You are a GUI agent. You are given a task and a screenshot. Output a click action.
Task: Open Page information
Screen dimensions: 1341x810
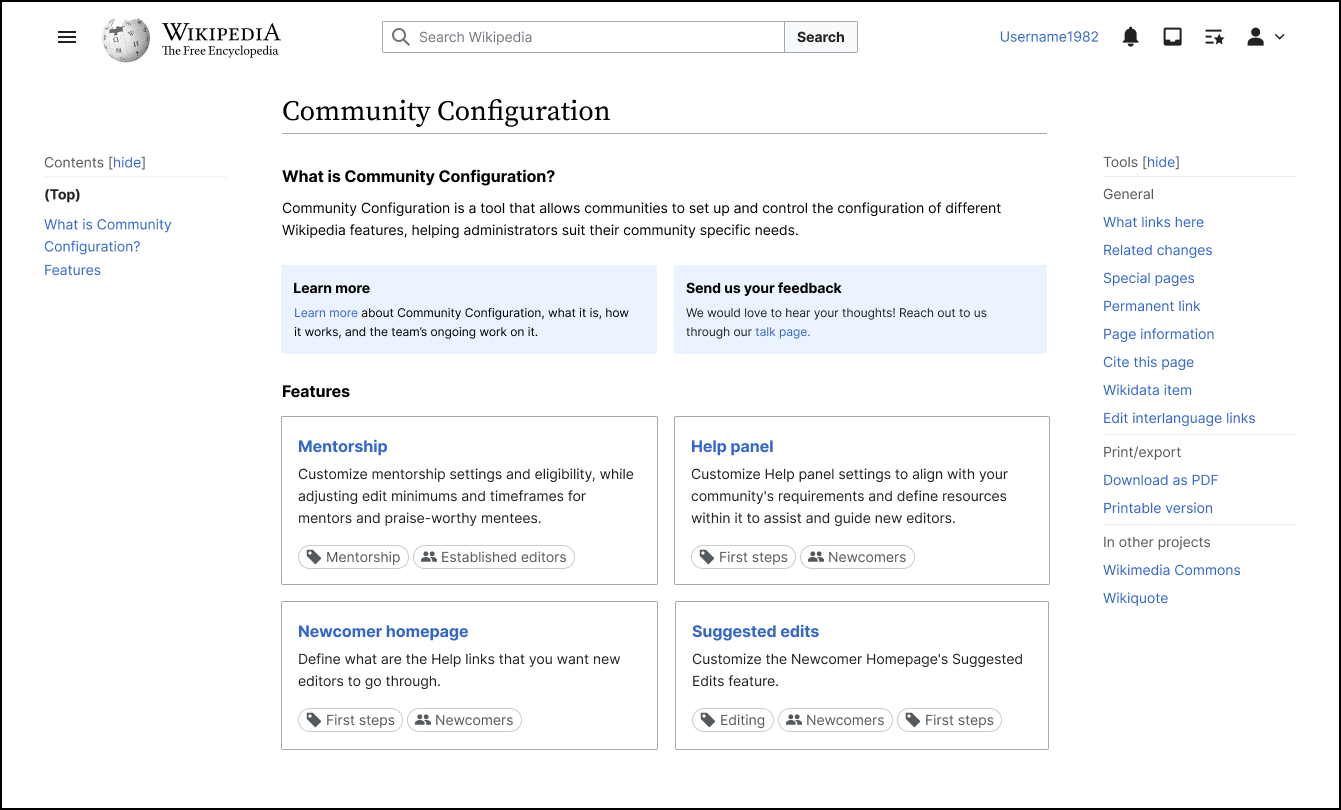[1158, 334]
